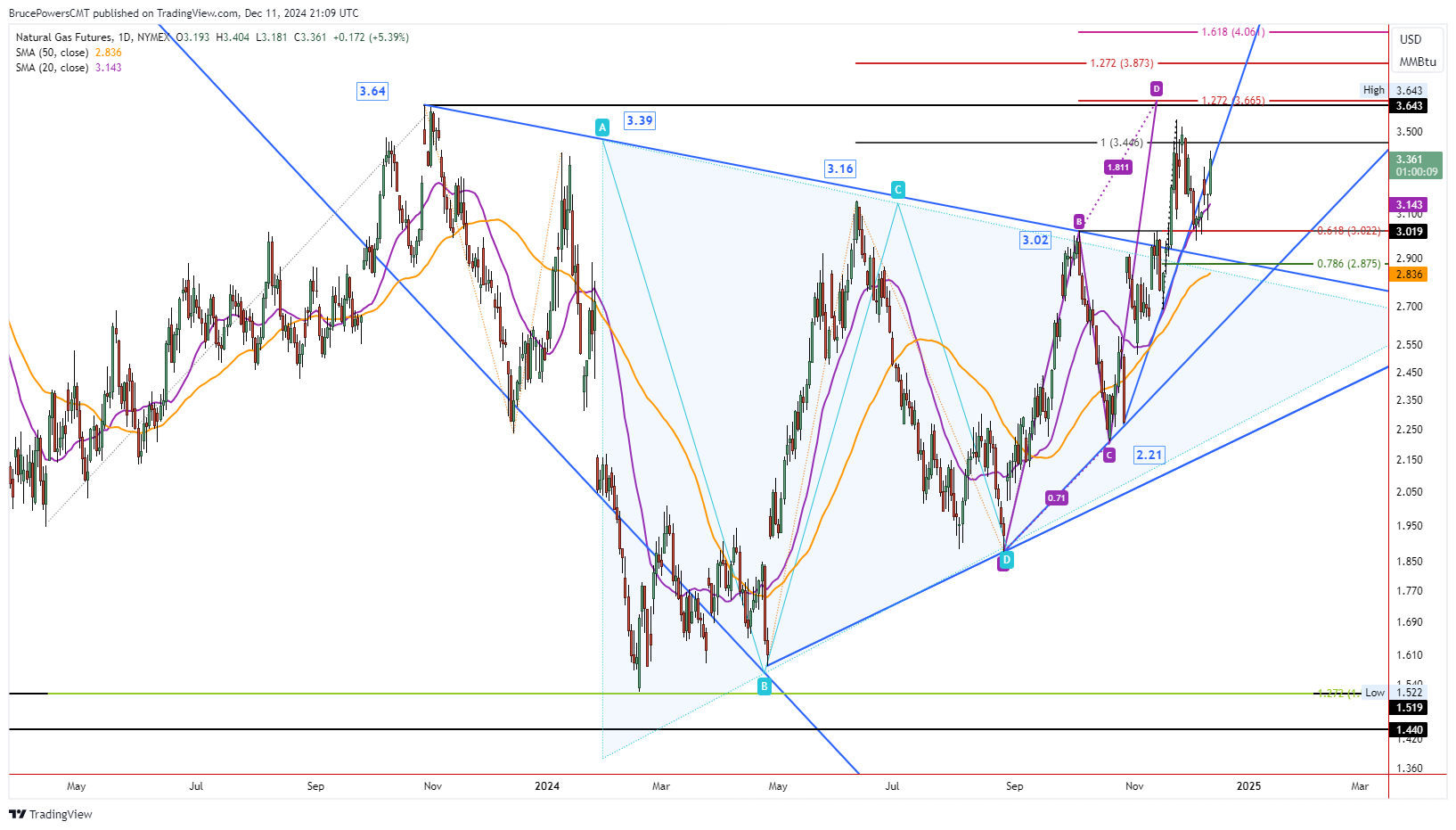Select the SMA (50, close) indicator legend
Image resolution: width=1456 pixels, height=830 pixels.
[69, 53]
